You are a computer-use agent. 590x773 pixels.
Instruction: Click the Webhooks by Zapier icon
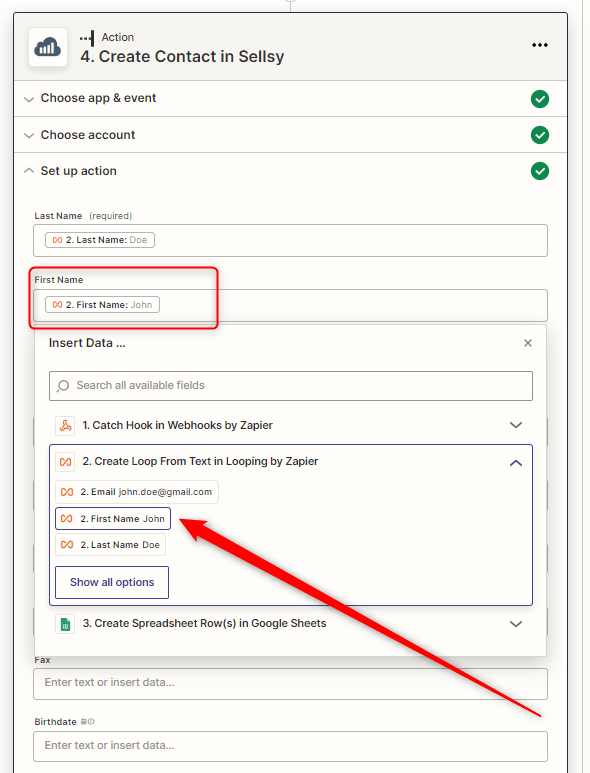pyautogui.click(x=65, y=425)
